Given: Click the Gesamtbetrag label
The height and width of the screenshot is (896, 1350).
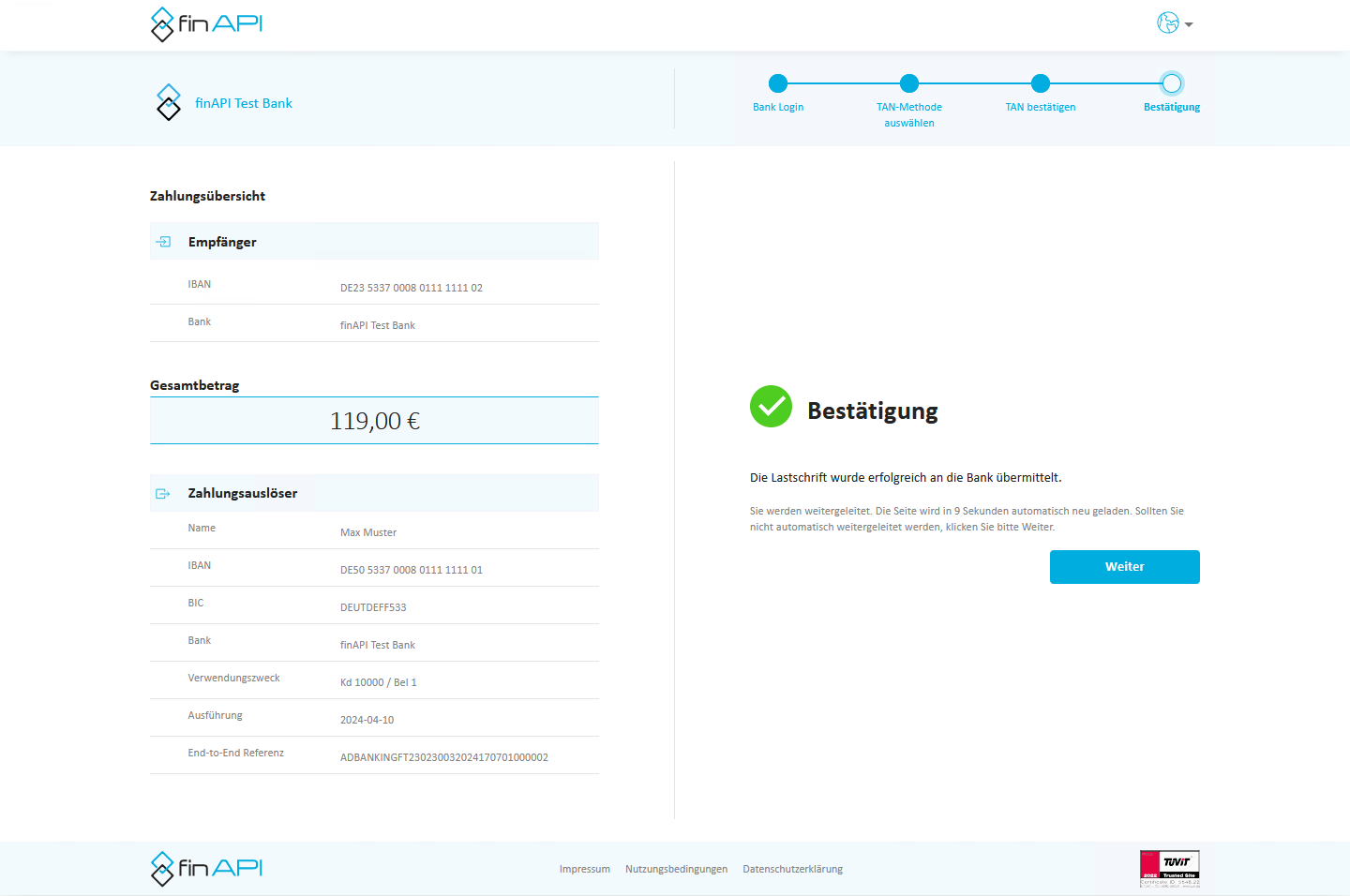Looking at the screenshot, I should click(194, 385).
